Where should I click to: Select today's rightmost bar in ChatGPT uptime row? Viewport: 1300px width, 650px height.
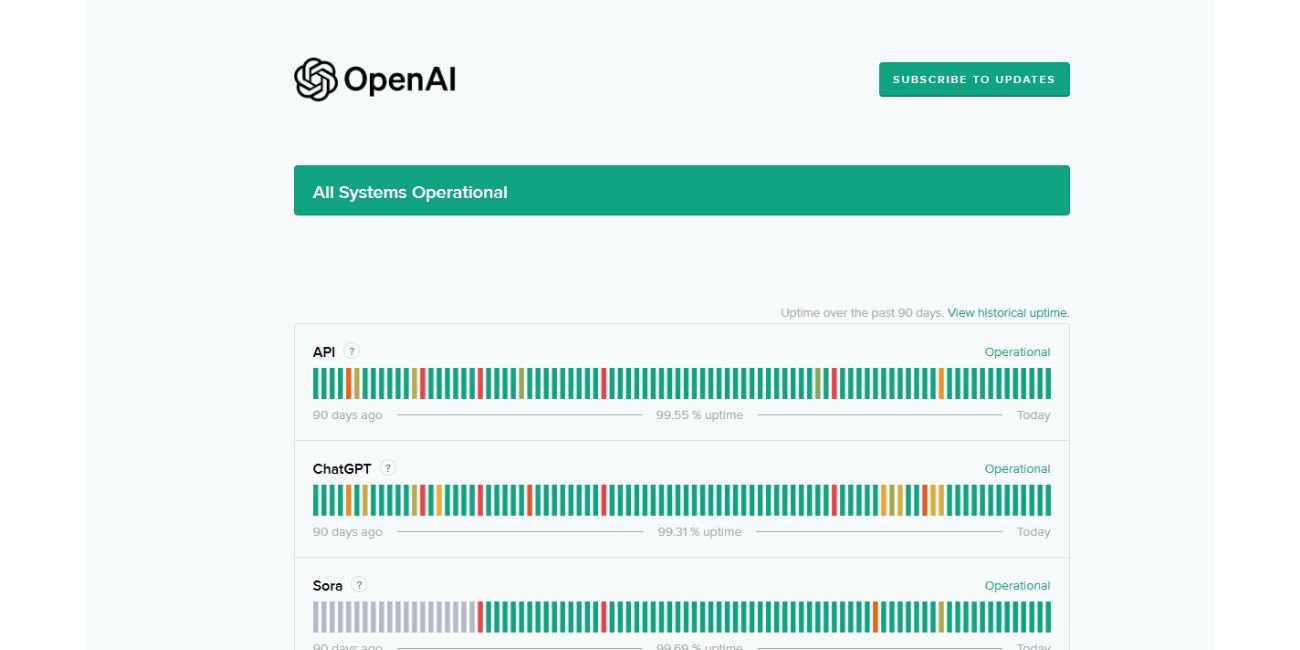tap(1047, 500)
